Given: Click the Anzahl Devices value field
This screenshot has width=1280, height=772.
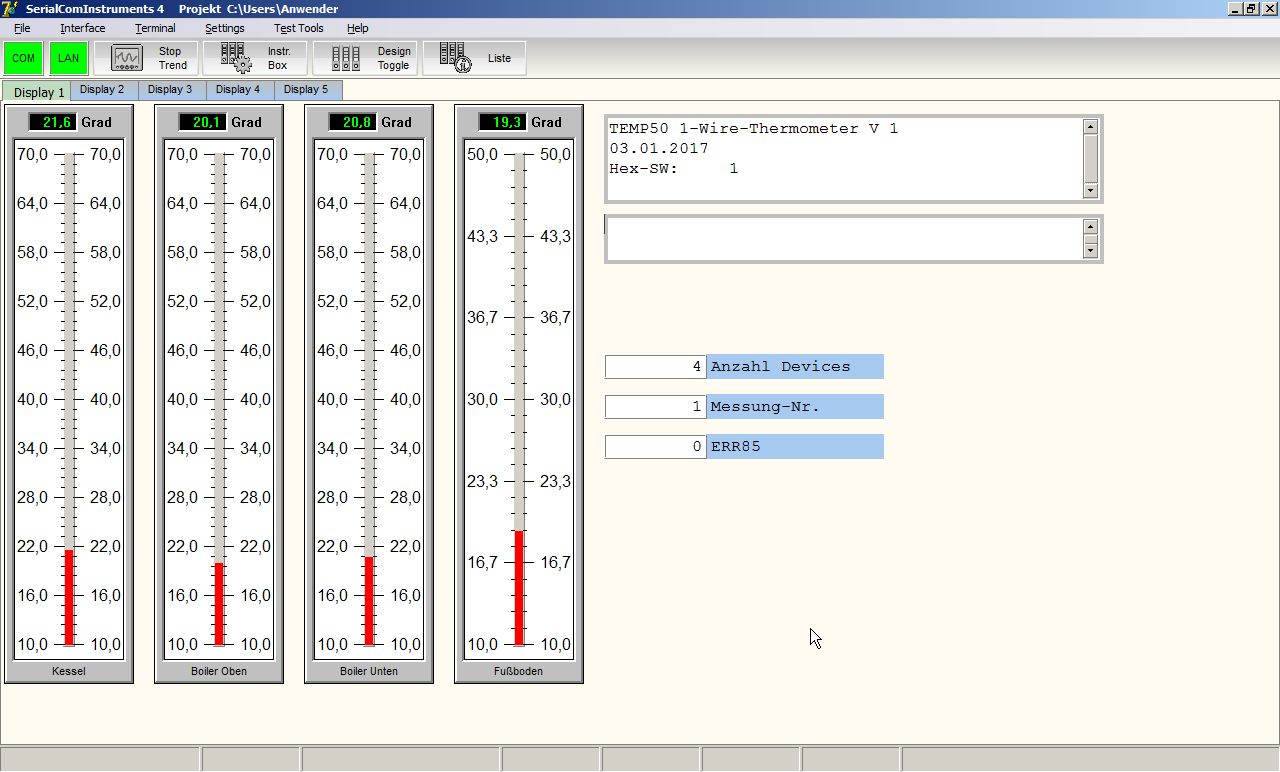Looking at the screenshot, I should (x=656, y=366).
